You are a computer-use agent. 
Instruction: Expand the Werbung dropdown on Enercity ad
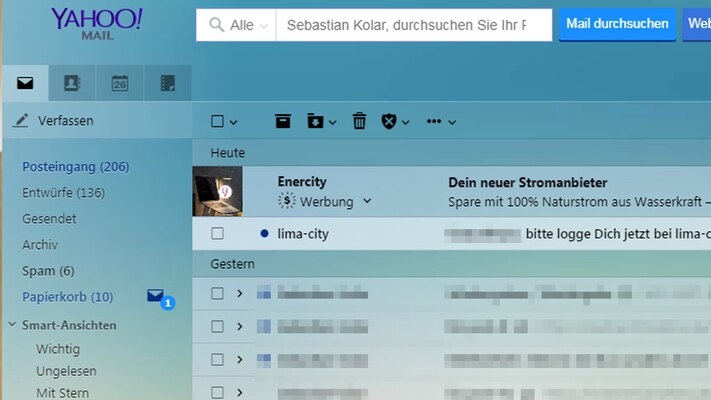367,201
